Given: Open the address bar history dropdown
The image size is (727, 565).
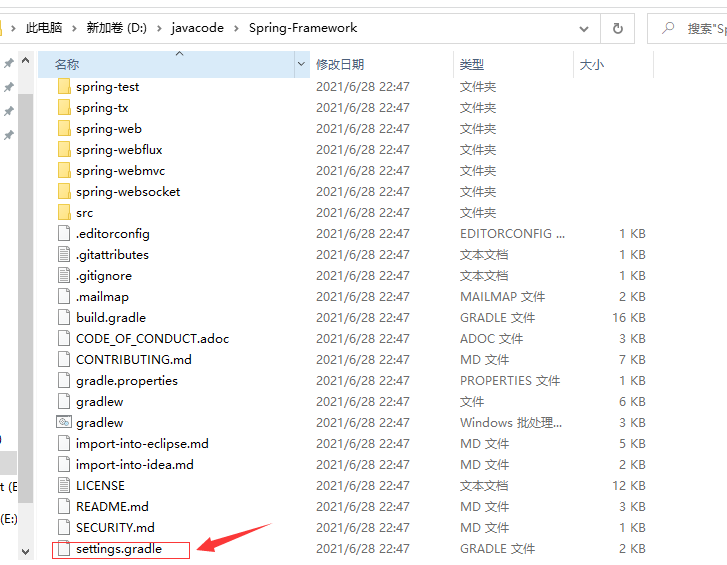Looking at the screenshot, I should (x=584, y=29).
